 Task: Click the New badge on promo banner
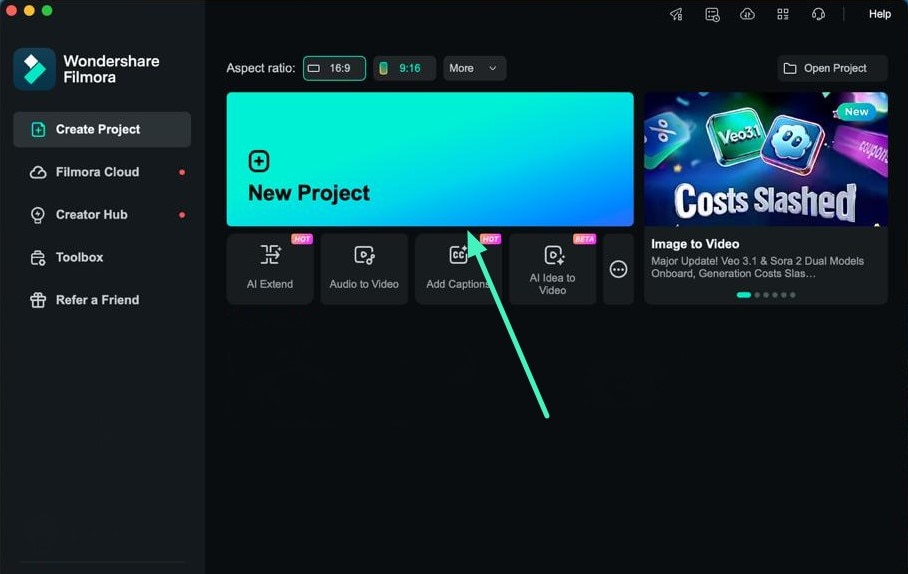point(856,112)
